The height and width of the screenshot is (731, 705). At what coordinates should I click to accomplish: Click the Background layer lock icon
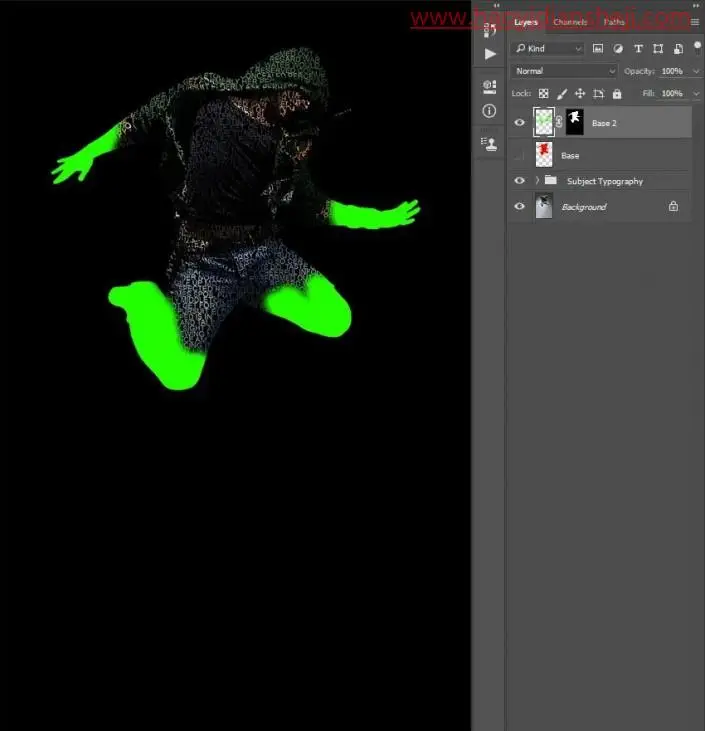point(673,206)
